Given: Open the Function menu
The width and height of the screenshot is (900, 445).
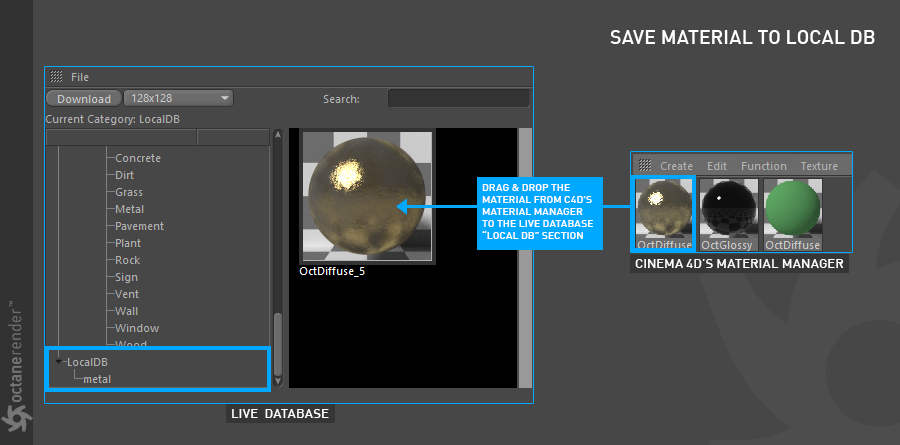Looking at the screenshot, I should tap(763, 166).
